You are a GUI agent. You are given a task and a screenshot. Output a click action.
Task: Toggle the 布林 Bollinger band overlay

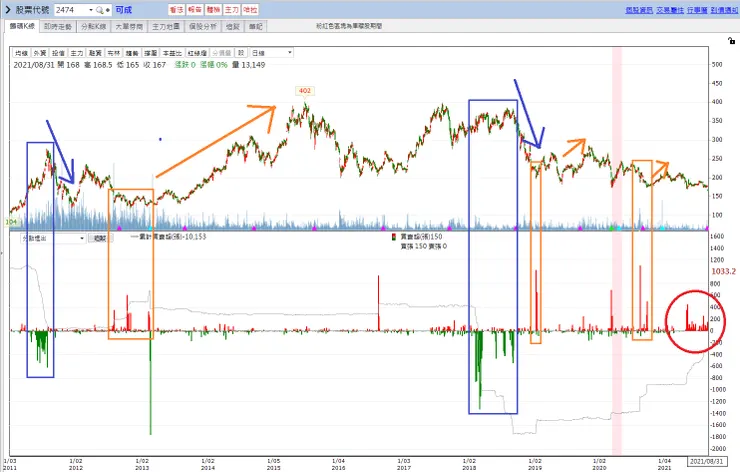pyautogui.click(x=114, y=53)
